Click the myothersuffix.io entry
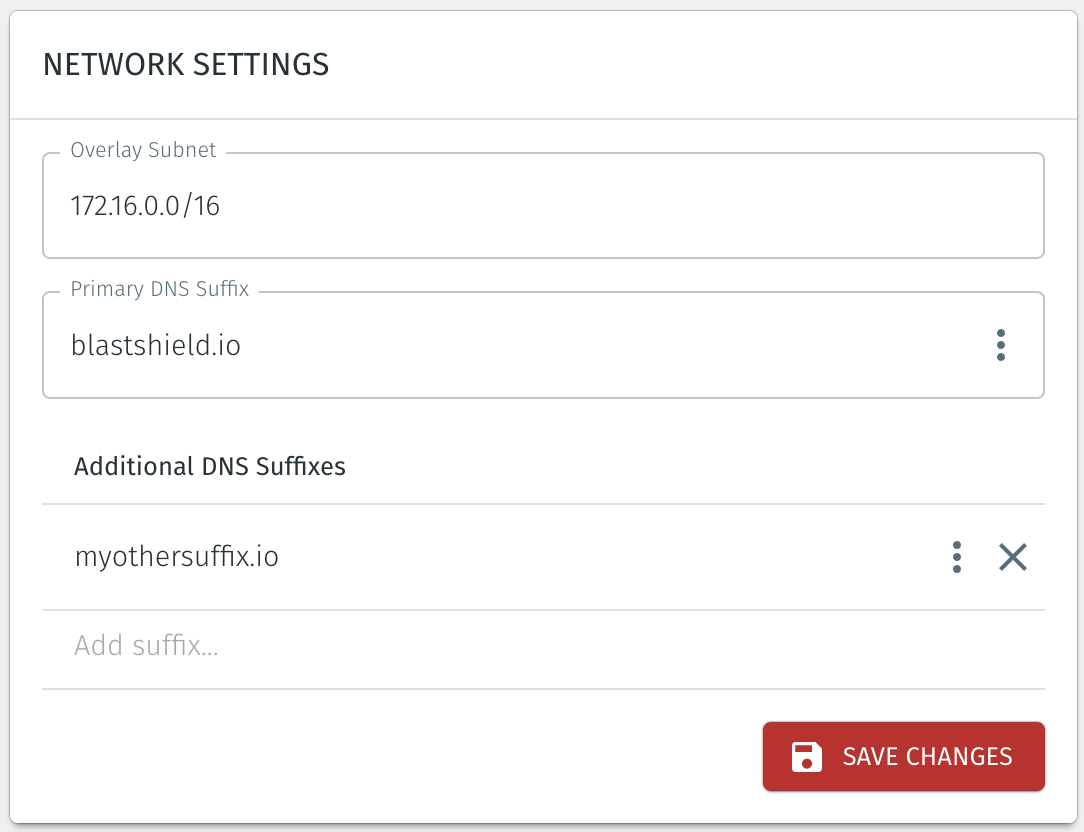This screenshot has width=1084, height=832. pyautogui.click(x=177, y=557)
